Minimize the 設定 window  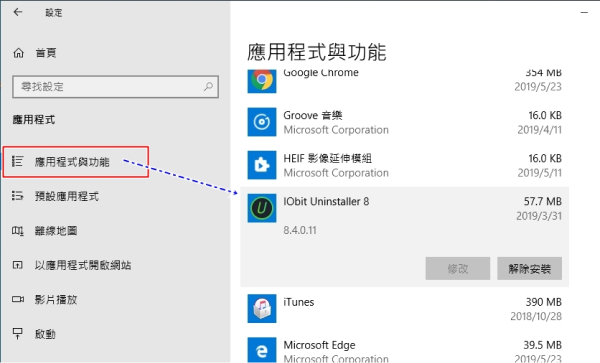pos(584,13)
